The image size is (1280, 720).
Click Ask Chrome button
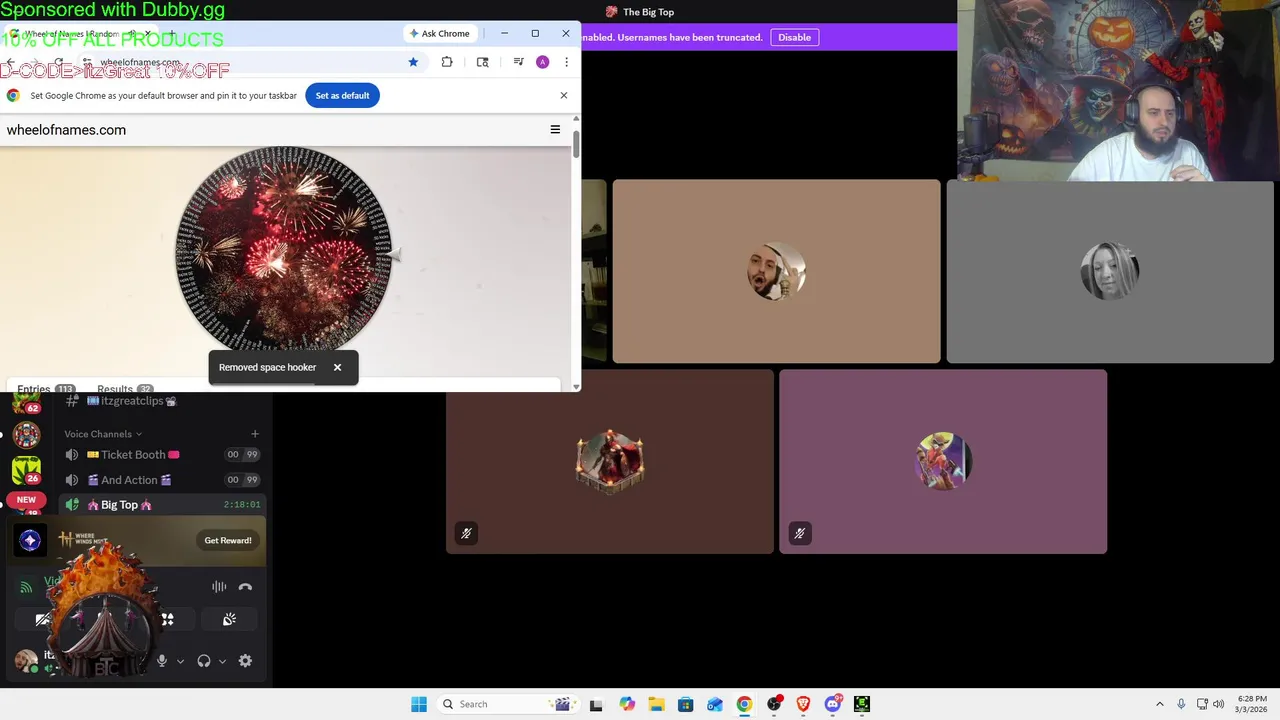[x=439, y=33]
